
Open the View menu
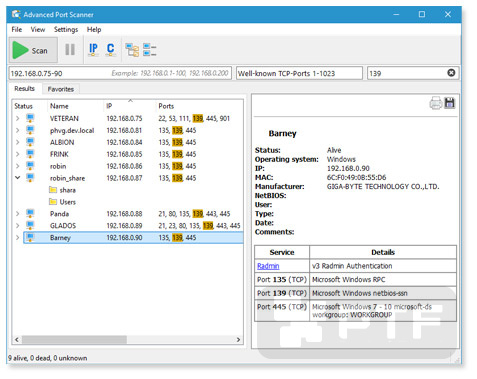pyautogui.click(x=38, y=29)
